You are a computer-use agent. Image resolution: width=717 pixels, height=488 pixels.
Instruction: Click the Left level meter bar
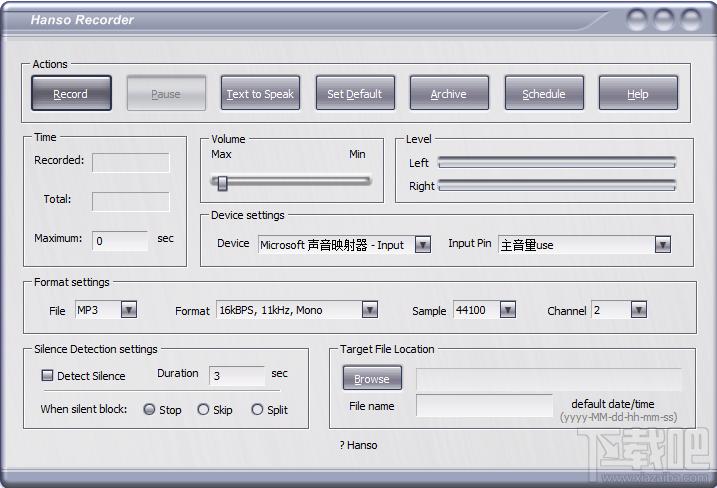[x=556, y=162]
